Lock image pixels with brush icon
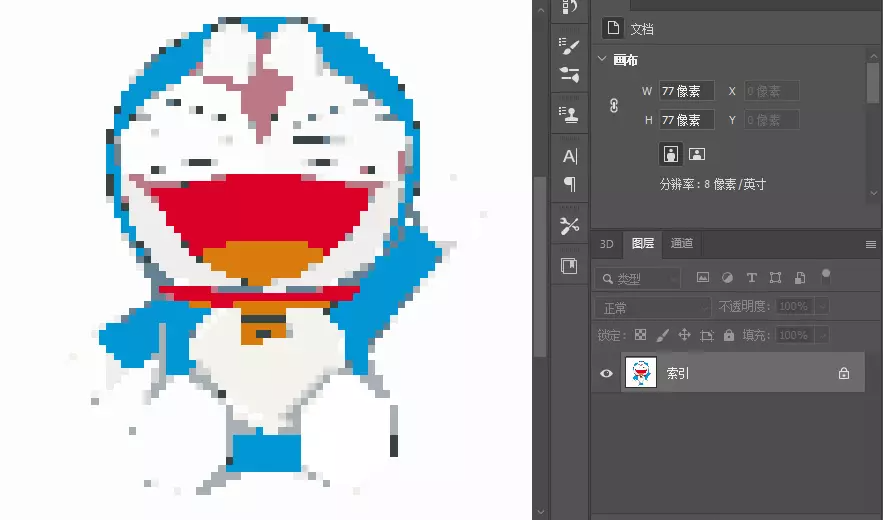 tap(663, 335)
